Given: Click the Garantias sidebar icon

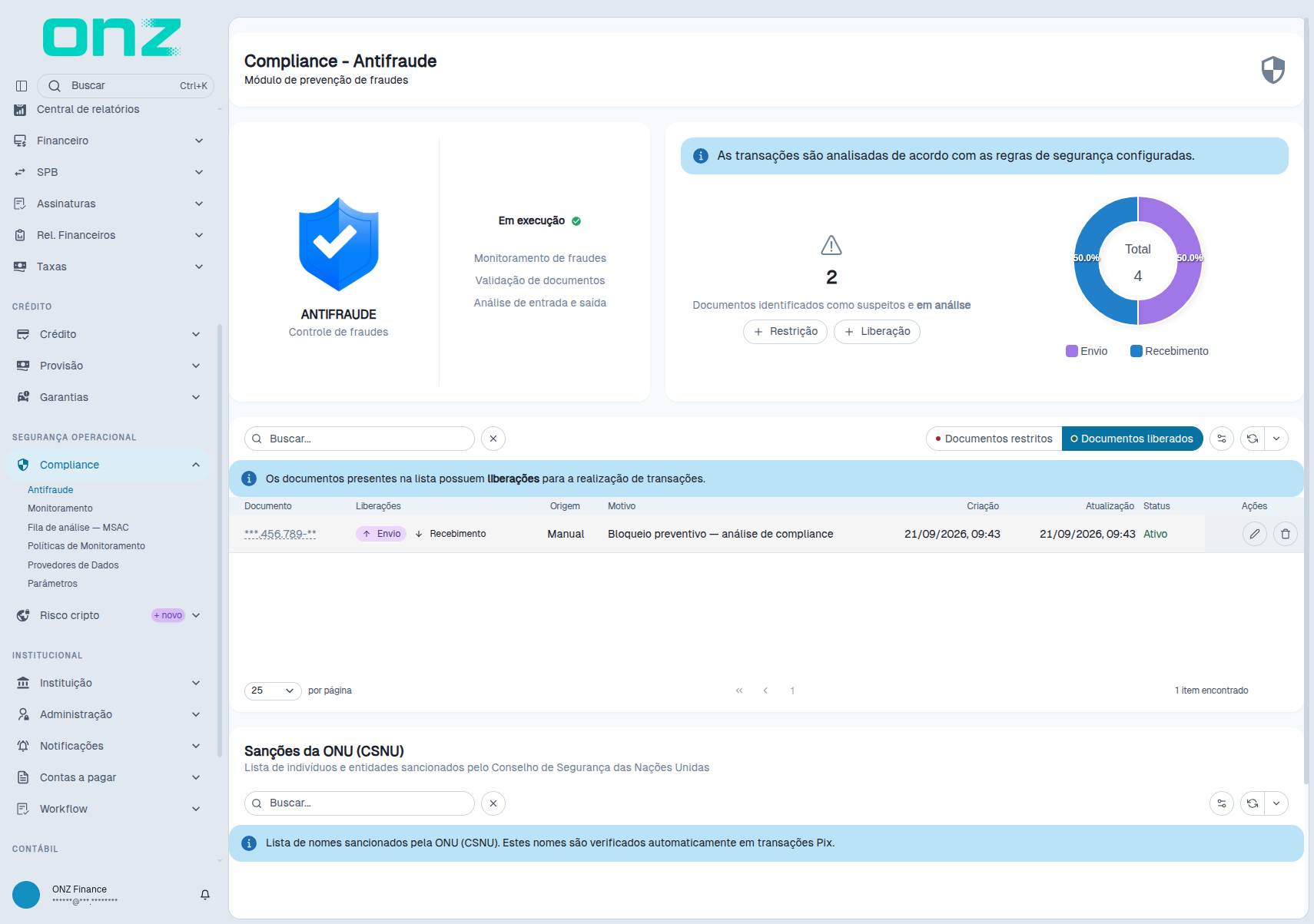Looking at the screenshot, I should coord(23,397).
